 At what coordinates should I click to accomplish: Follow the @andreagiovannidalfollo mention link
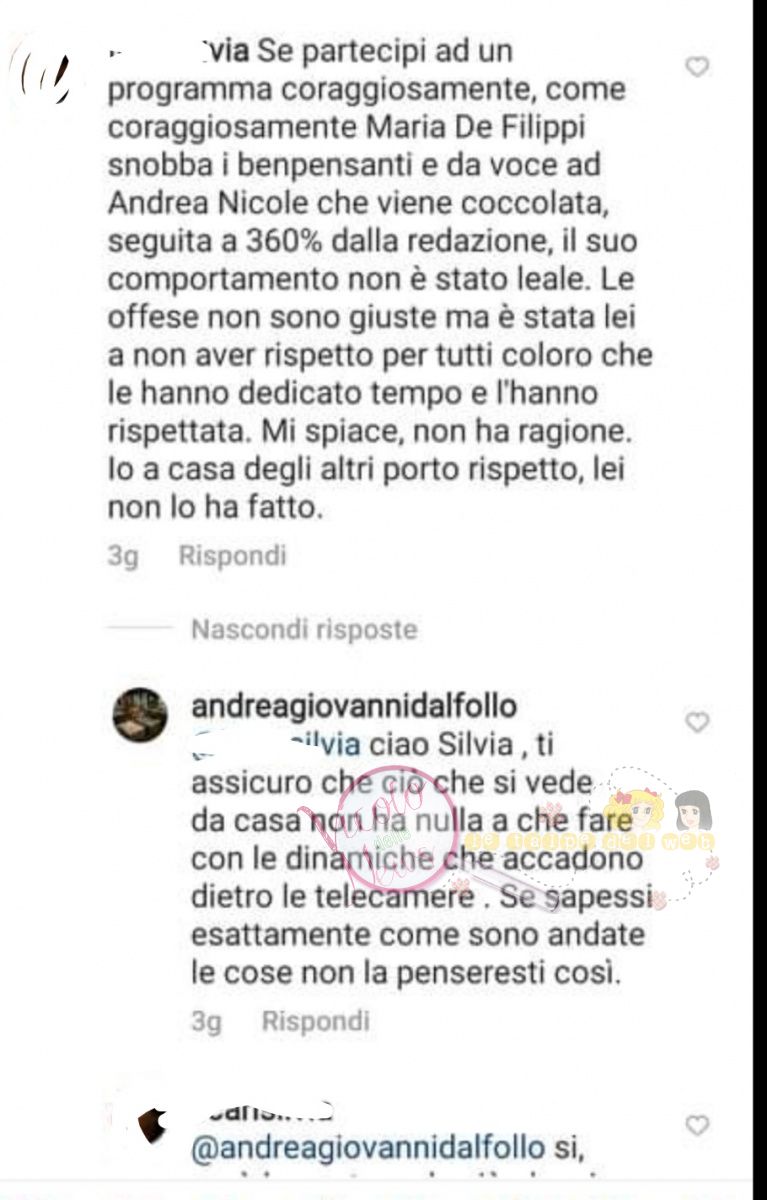point(368,1148)
